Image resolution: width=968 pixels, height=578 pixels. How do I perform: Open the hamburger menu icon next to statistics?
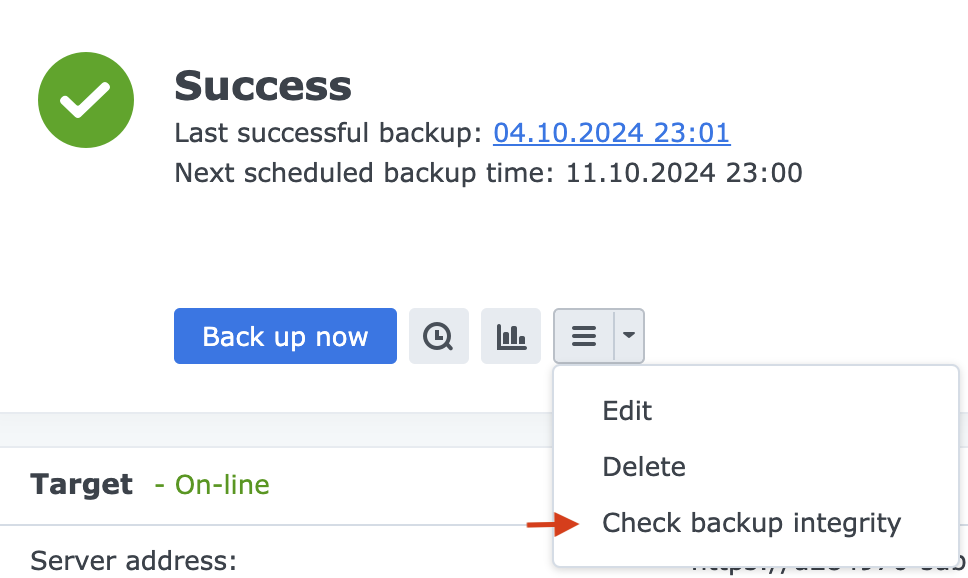(584, 336)
